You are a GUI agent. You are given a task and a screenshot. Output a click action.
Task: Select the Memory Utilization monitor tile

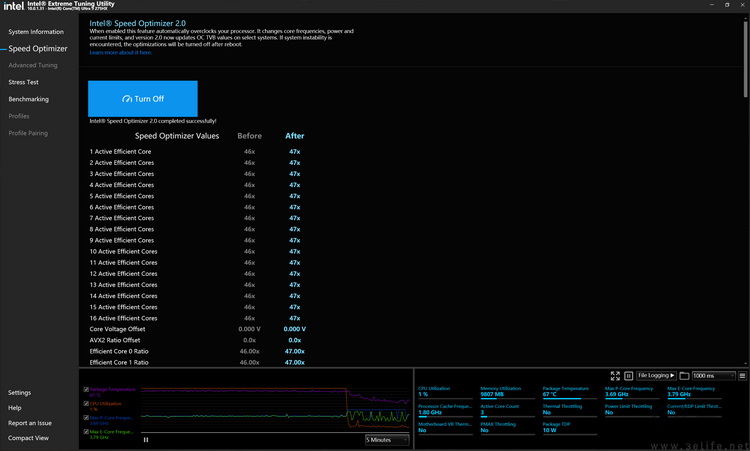pos(507,392)
